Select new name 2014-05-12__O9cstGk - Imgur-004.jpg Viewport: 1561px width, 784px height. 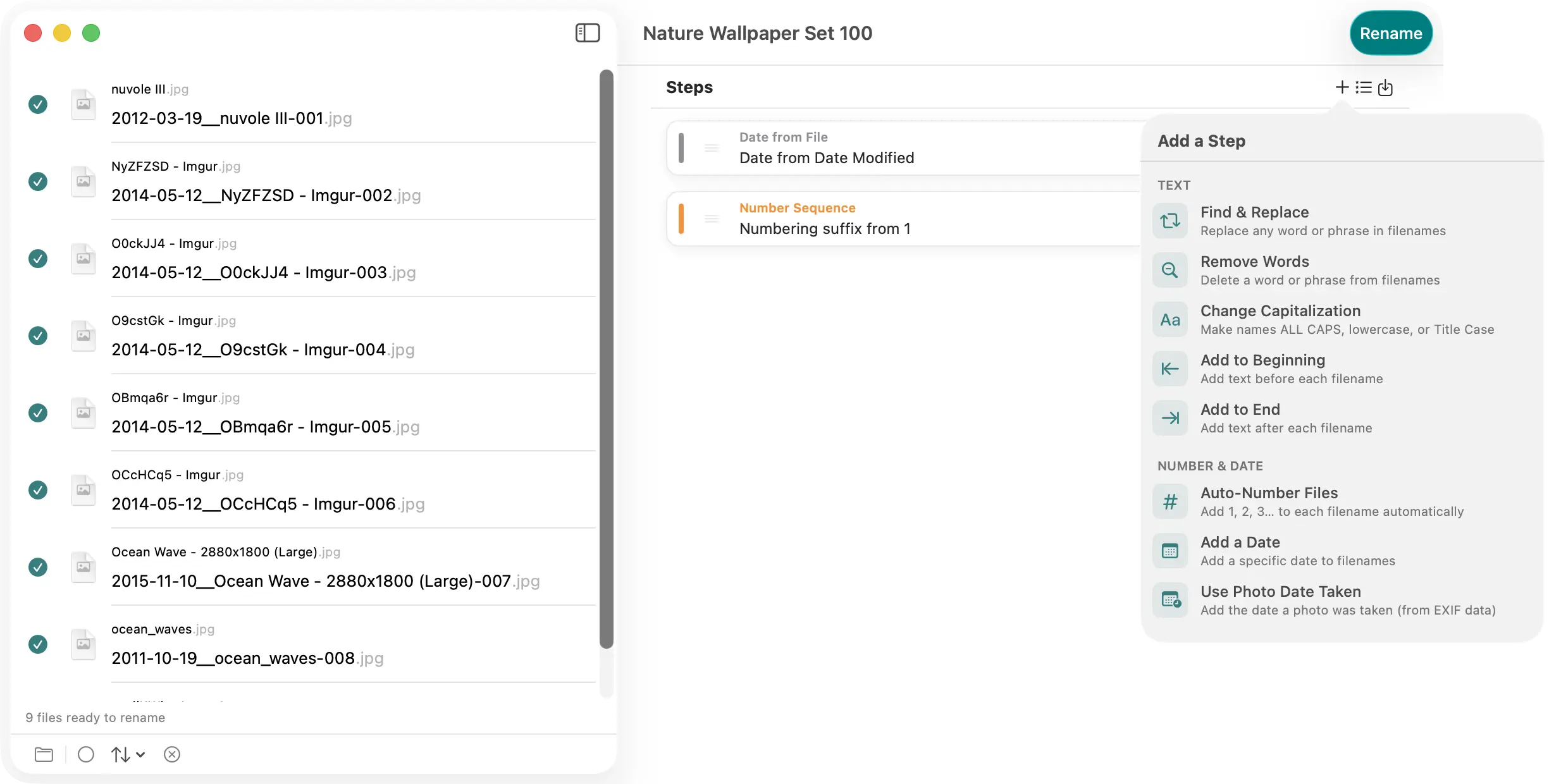262,350
